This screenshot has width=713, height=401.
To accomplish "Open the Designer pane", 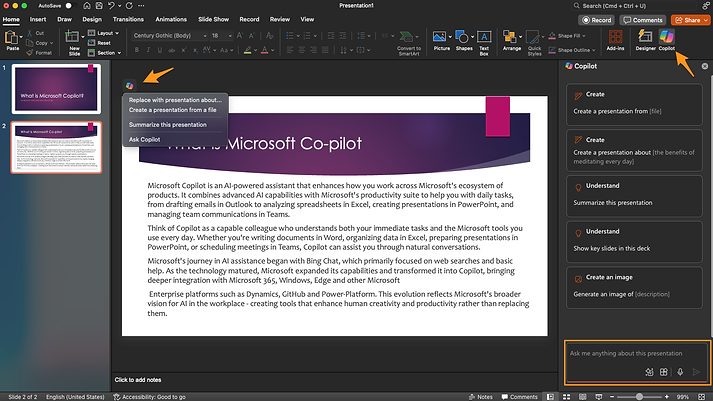I will tap(645, 40).
